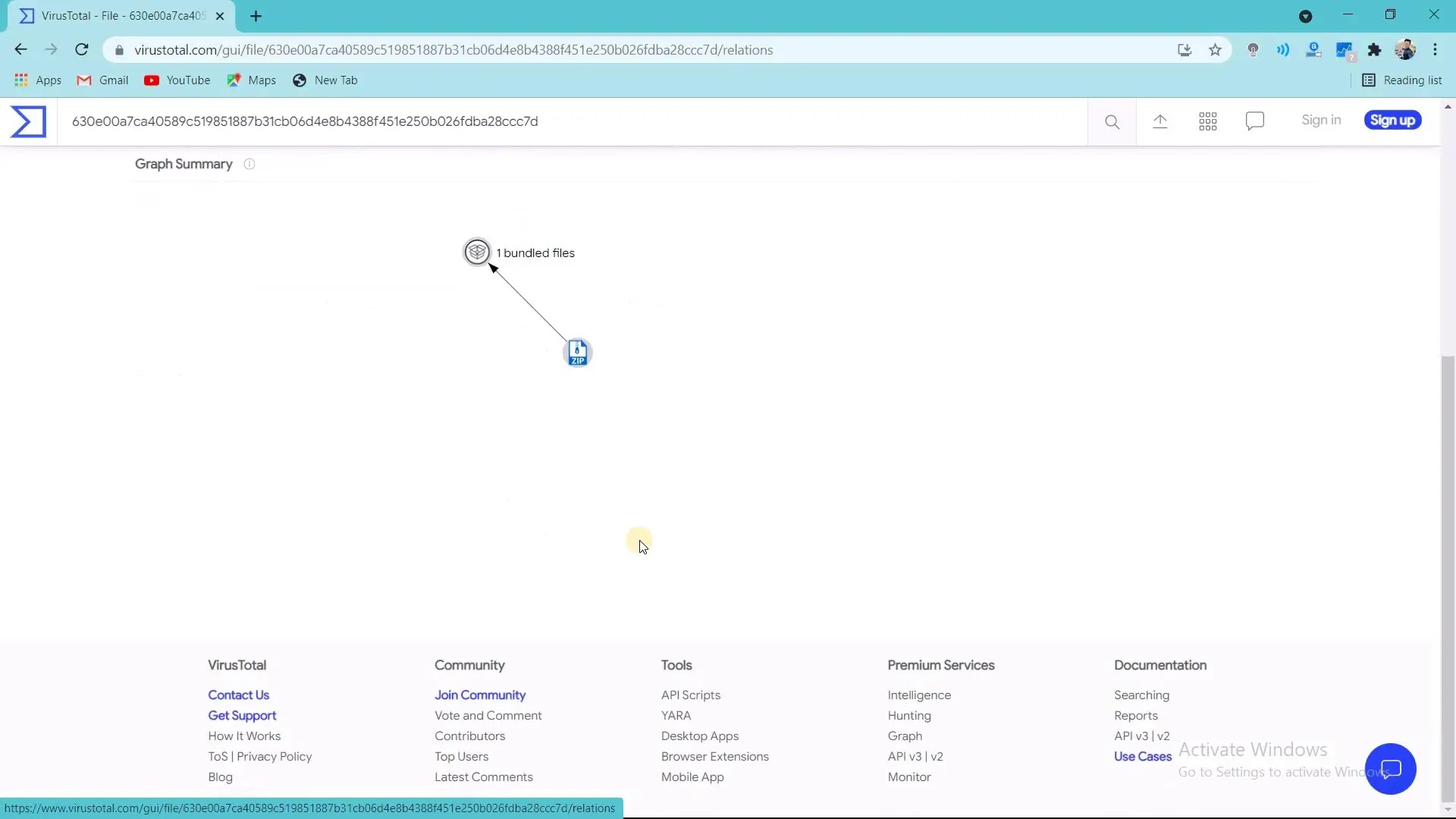Open the apps grid icon
The width and height of the screenshot is (1456, 819).
1208,121
